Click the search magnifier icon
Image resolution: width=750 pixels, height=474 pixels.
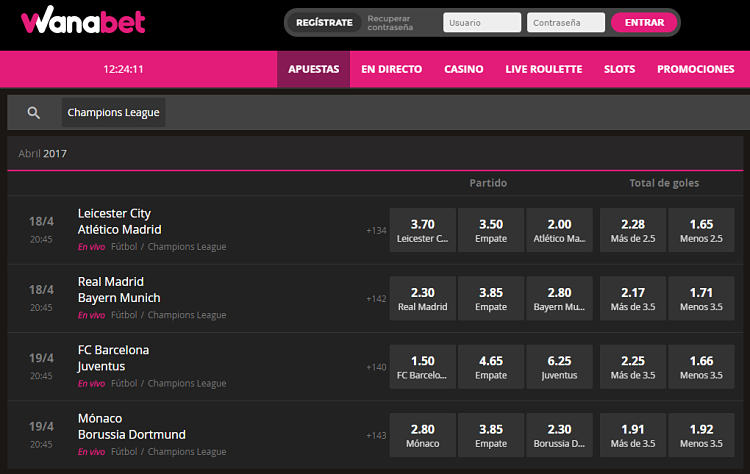(33, 113)
